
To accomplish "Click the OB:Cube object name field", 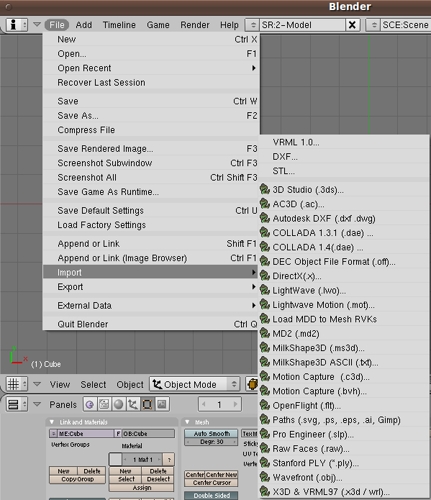I will click(x=148, y=434).
